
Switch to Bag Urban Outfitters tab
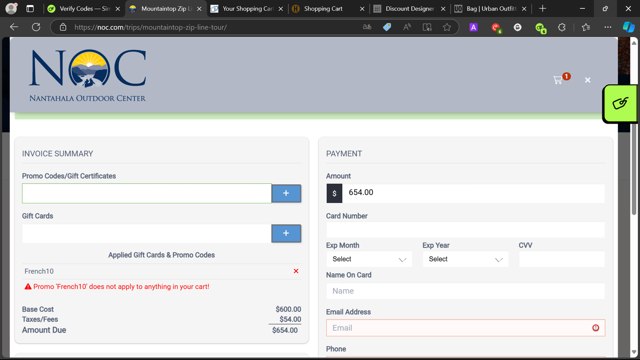[490, 9]
